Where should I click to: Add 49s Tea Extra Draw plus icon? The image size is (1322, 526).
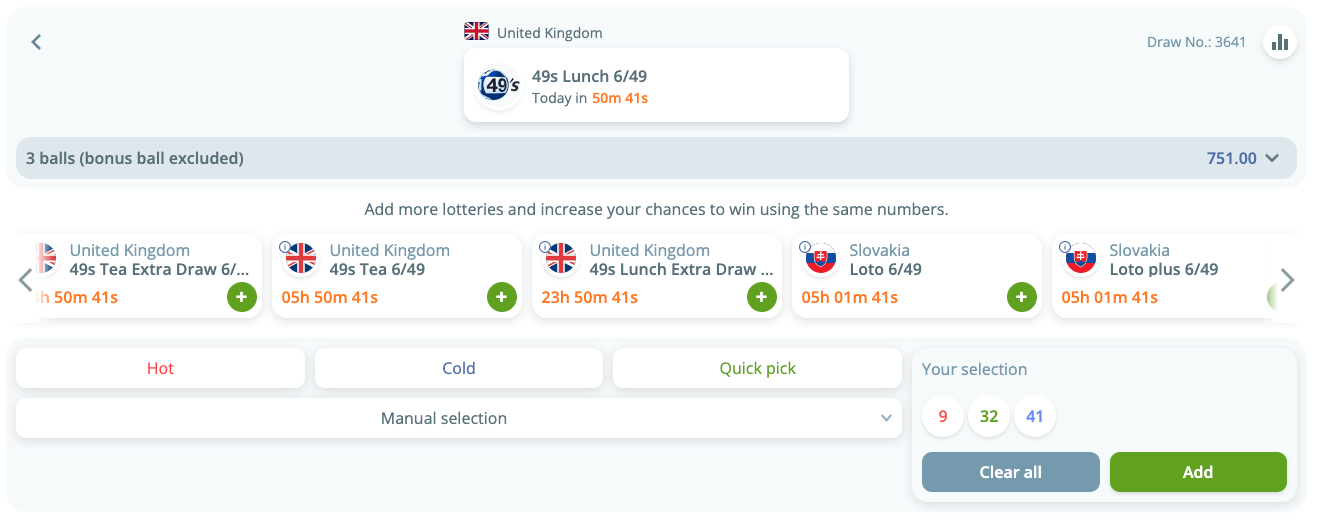pos(241,297)
